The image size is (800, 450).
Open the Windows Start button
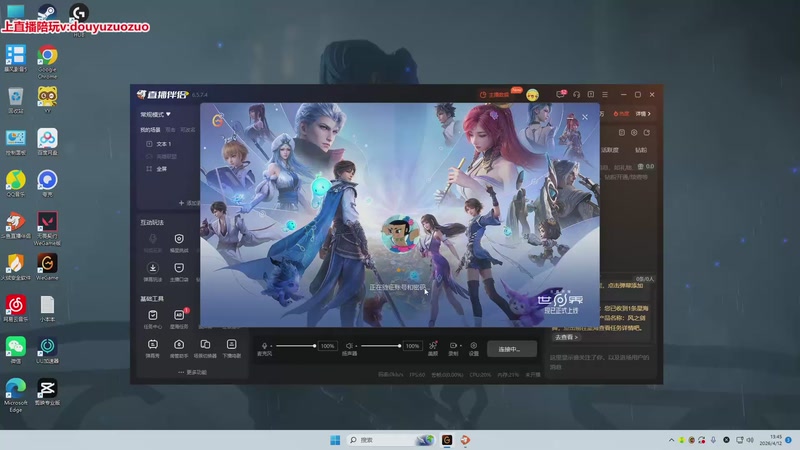(x=335, y=440)
